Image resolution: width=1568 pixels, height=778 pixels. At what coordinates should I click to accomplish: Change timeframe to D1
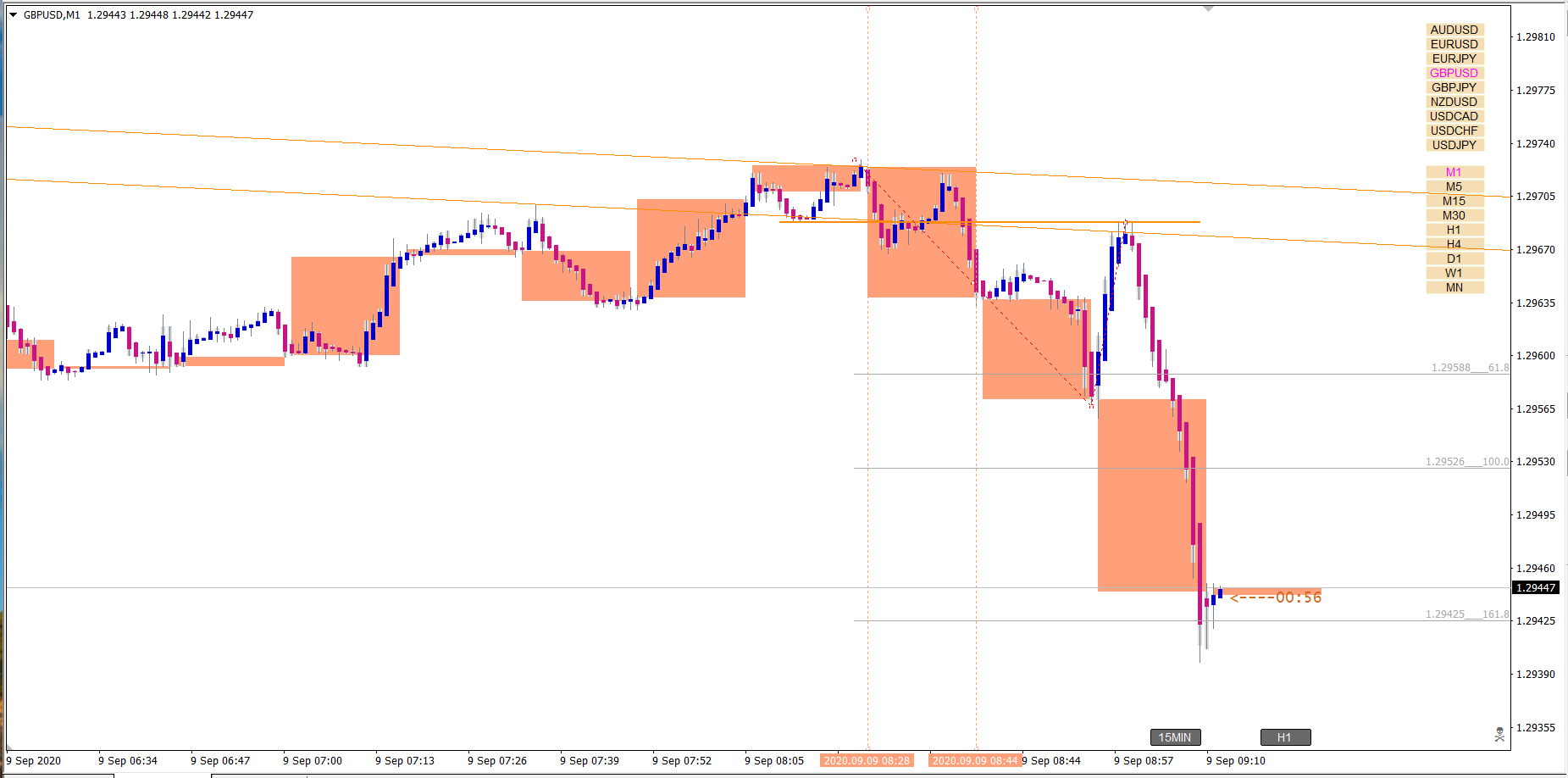[x=1454, y=258]
